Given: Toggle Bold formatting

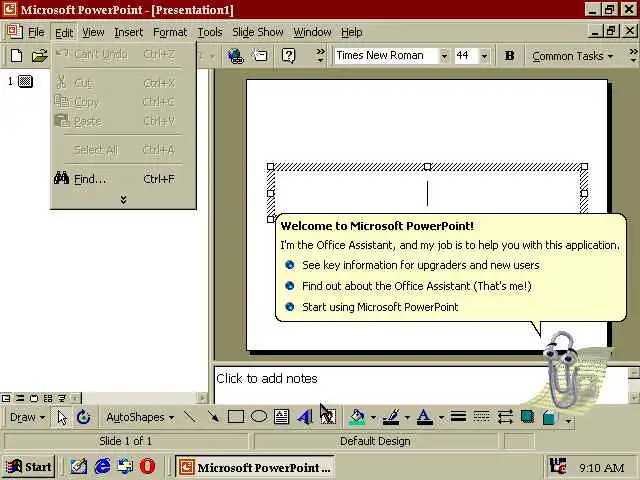Looking at the screenshot, I should pyautogui.click(x=509, y=55).
